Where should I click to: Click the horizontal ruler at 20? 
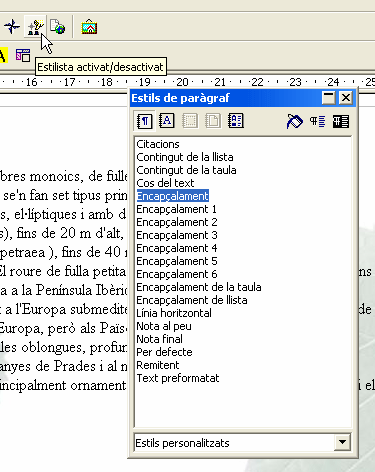[x=182, y=82]
